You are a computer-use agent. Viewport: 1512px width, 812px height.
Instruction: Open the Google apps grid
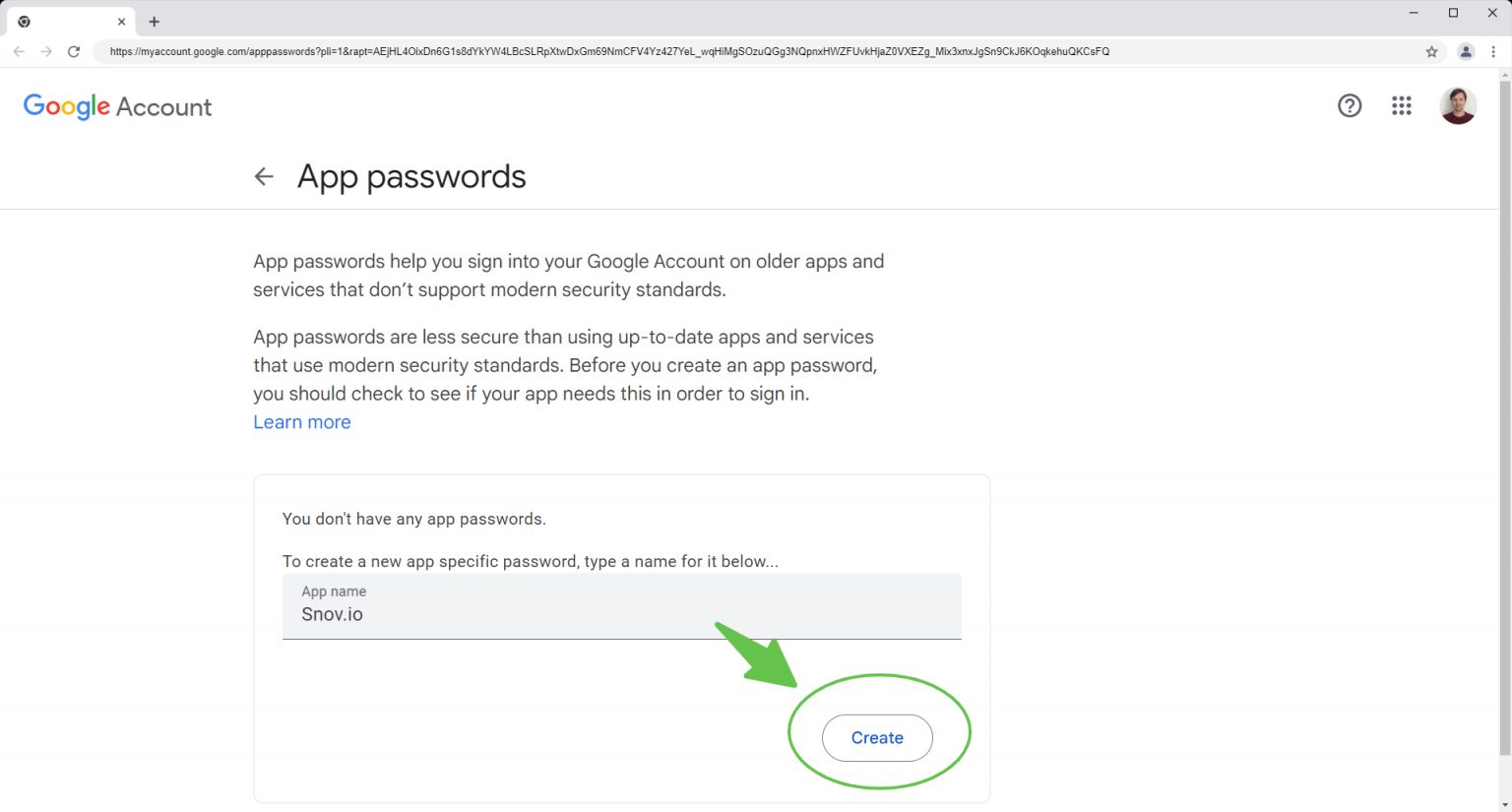pyautogui.click(x=1401, y=105)
